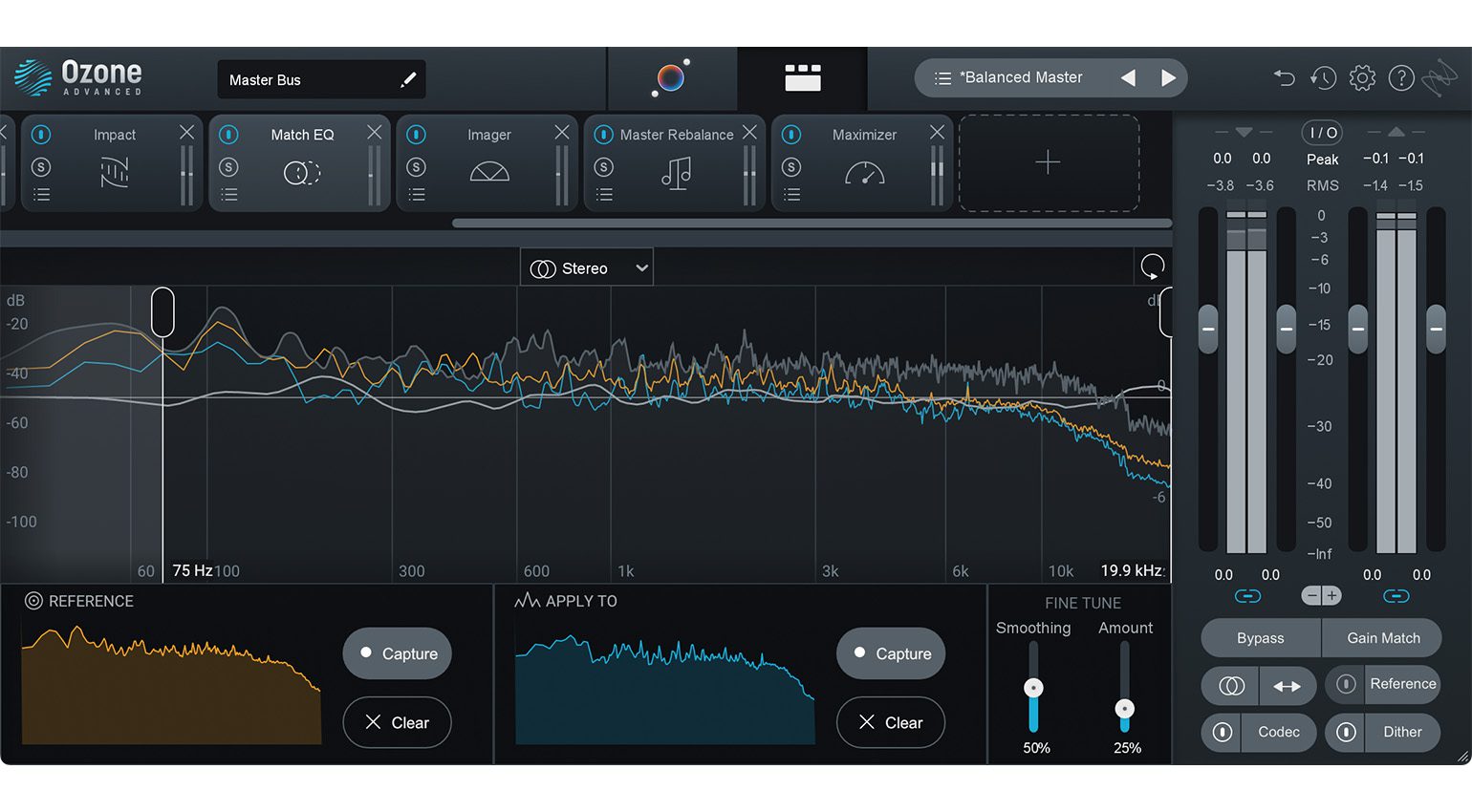
Task: Capture the reference spectrum
Action: coord(397,653)
